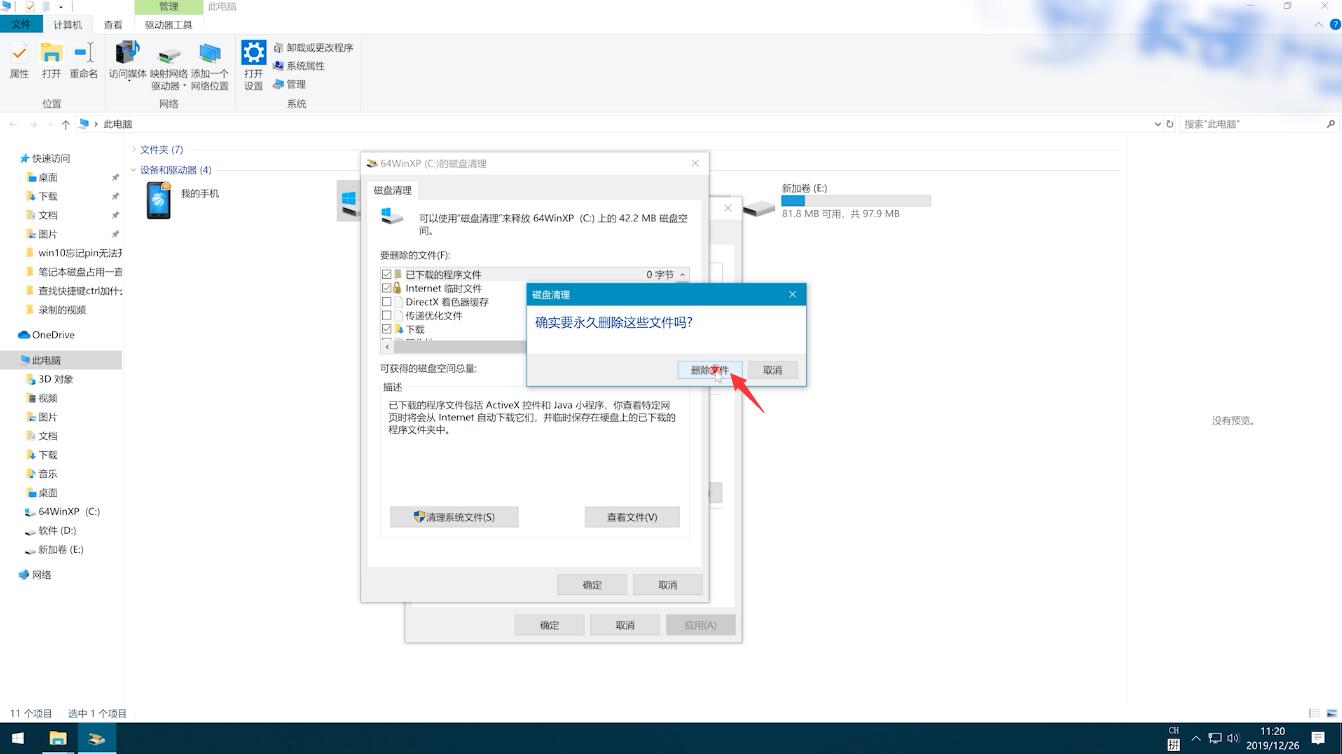Switch to the 计算机 ribbon tab
This screenshot has width=1342, height=754.
(68, 25)
